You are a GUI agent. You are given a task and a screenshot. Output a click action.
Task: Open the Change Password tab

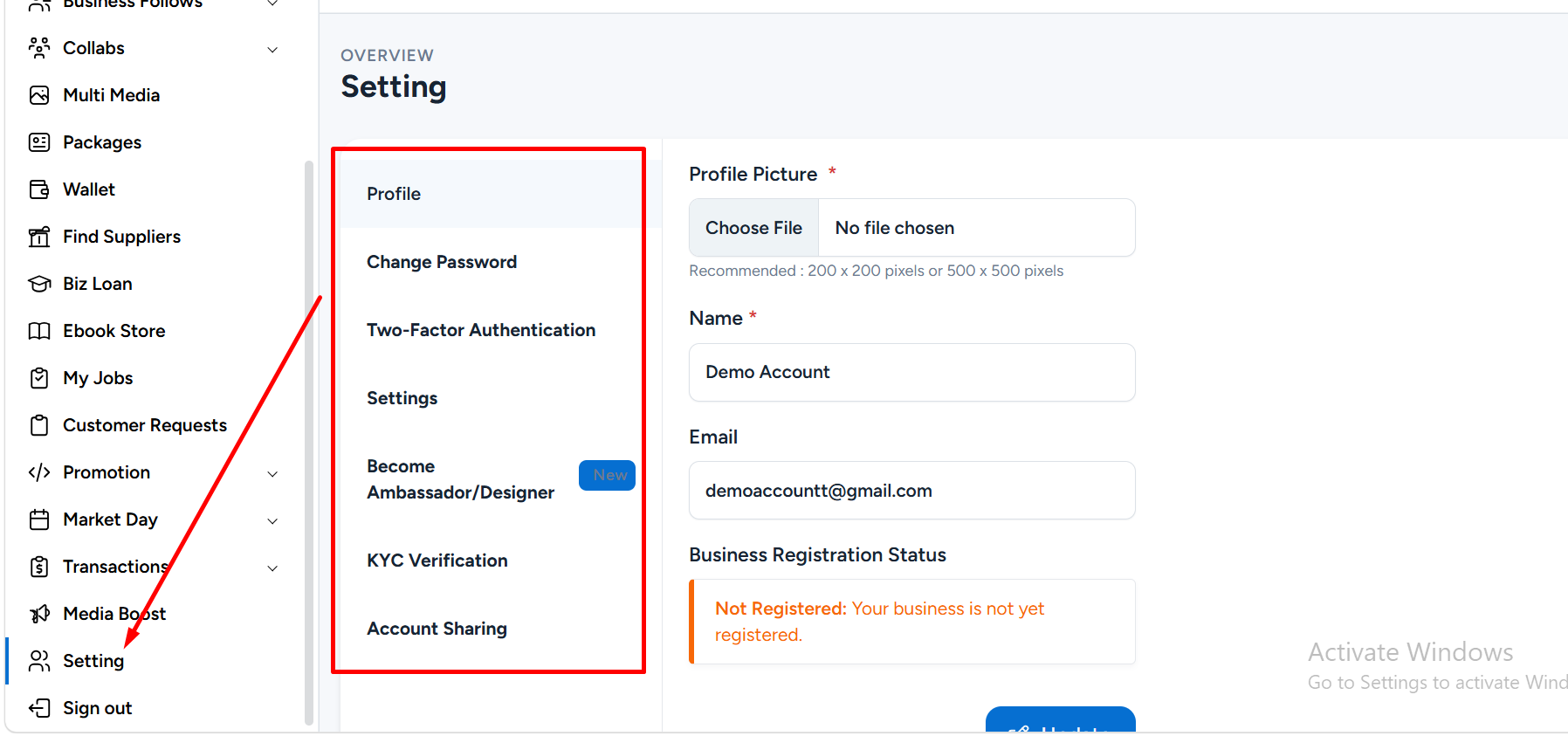[x=442, y=262]
